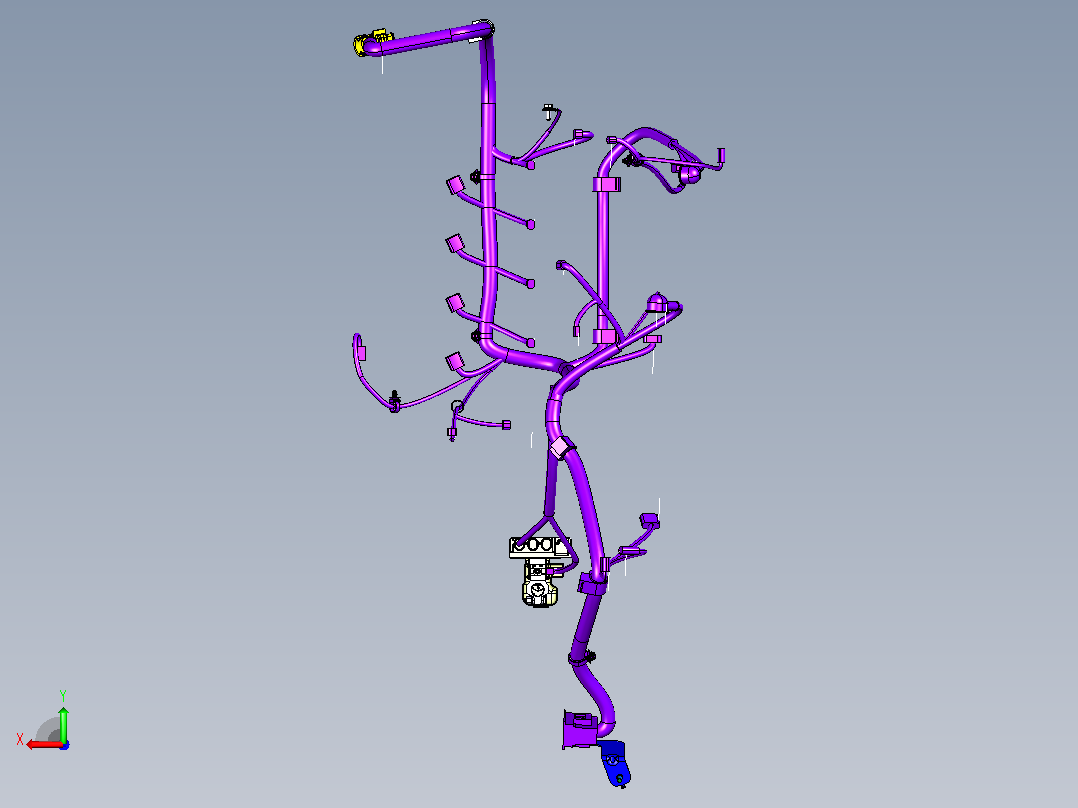
Task: Select the blue mounting bracket at the harness bottom
Action: click(x=615, y=763)
